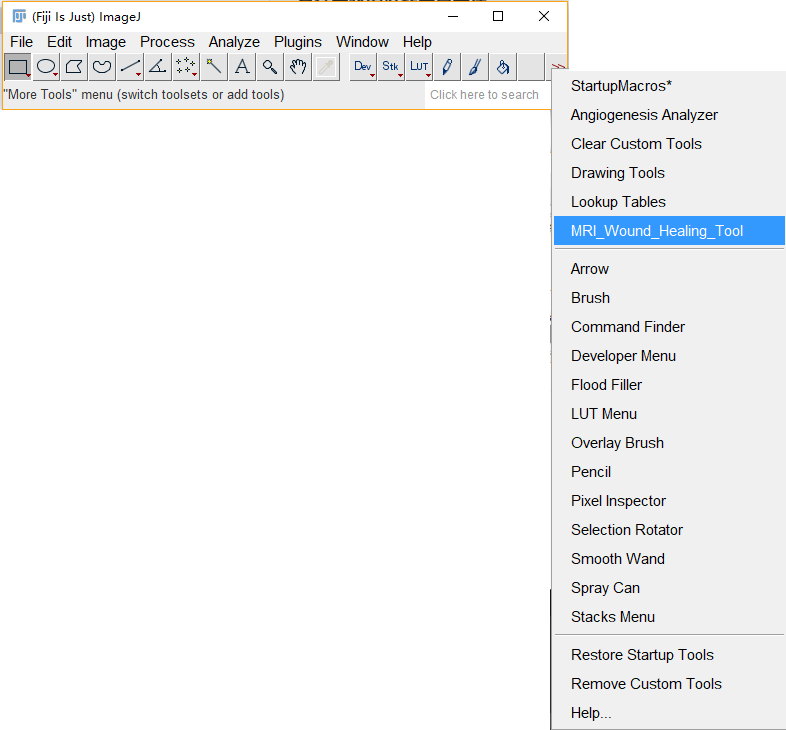Open the Stk stacks menu tool
The image size is (786, 730).
pos(391,67)
